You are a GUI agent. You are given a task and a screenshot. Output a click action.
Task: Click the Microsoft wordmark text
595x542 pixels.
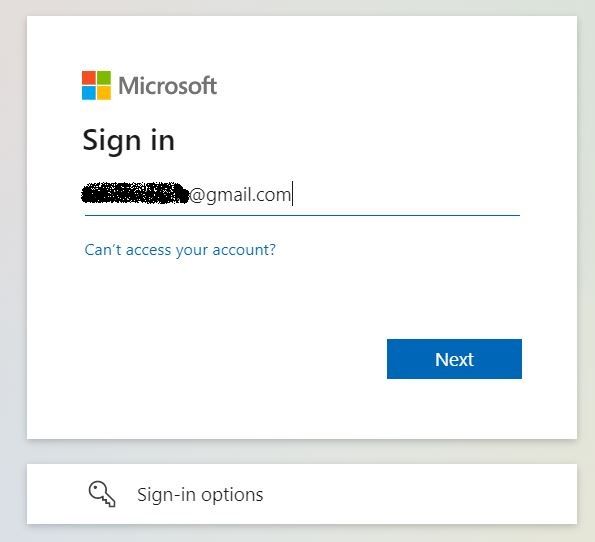167,85
